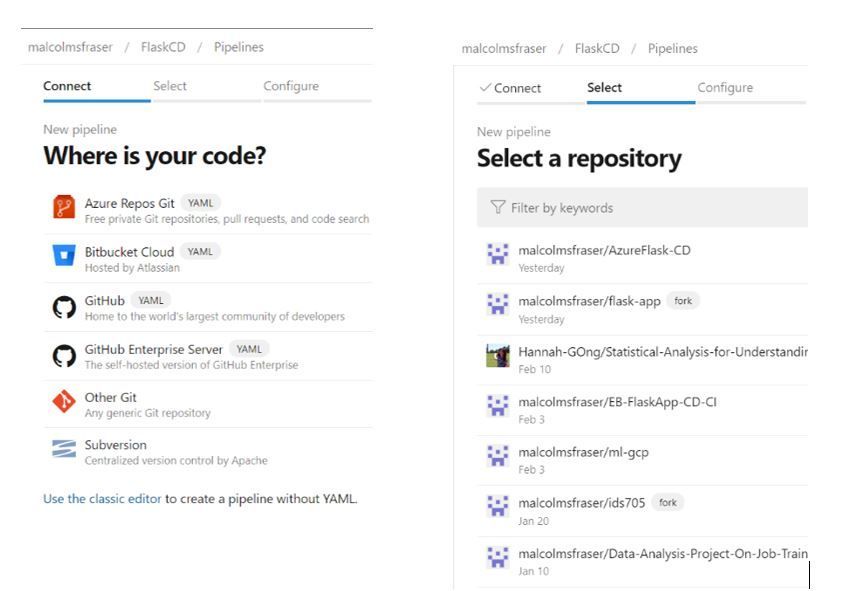This screenshot has width=860, height=591.
Task: Click the avatar for malcolmsfraser/EB-FlaskApp-CD-CI
Action: pos(497,406)
